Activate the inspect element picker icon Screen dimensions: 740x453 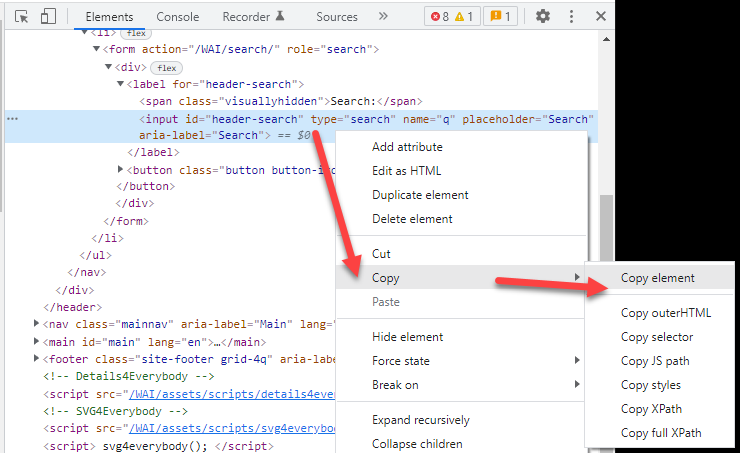(21, 17)
